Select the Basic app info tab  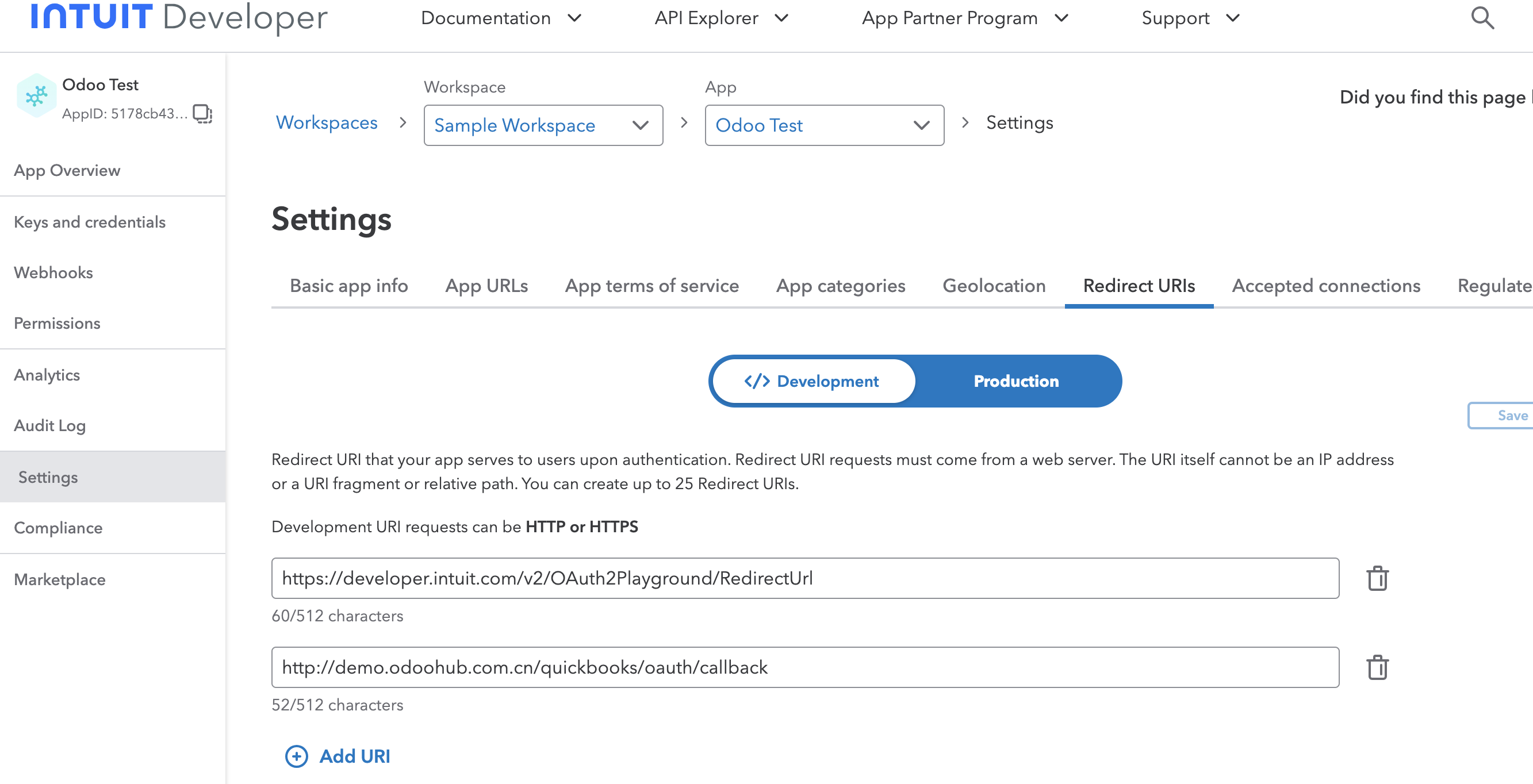click(x=348, y=286)
